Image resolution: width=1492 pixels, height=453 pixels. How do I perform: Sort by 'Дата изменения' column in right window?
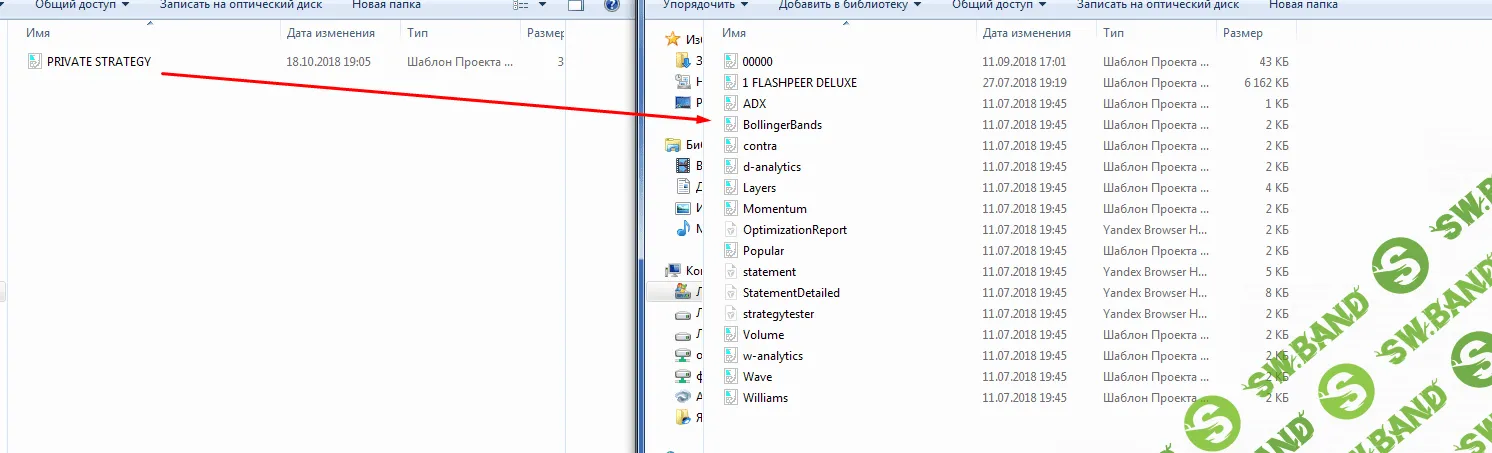coord(1026,34)
